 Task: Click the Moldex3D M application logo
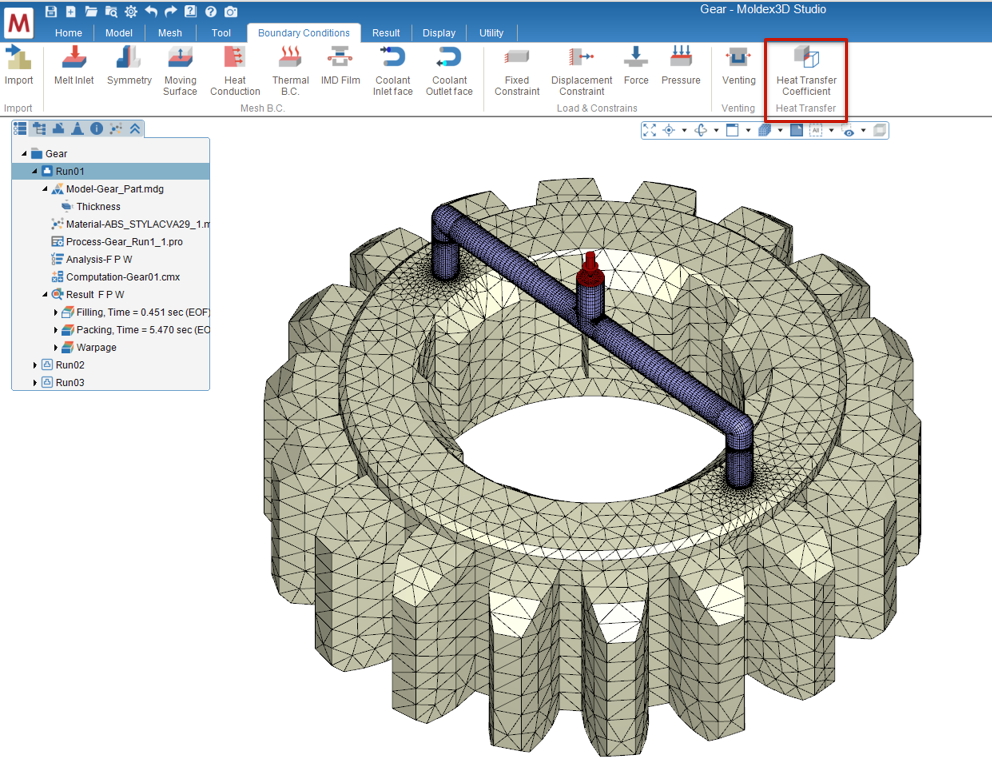[19, 23]
